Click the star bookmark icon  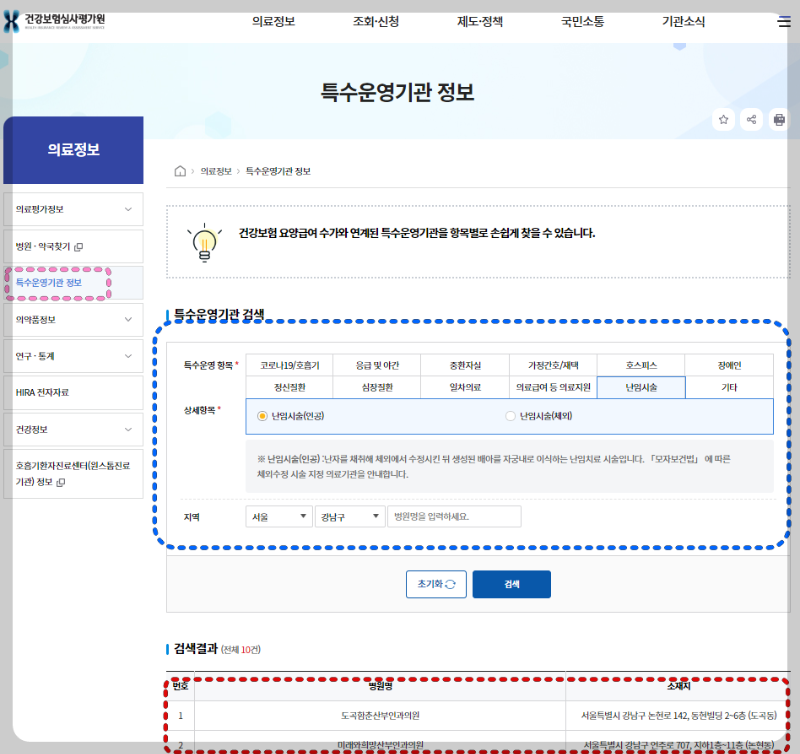point(723,119)
